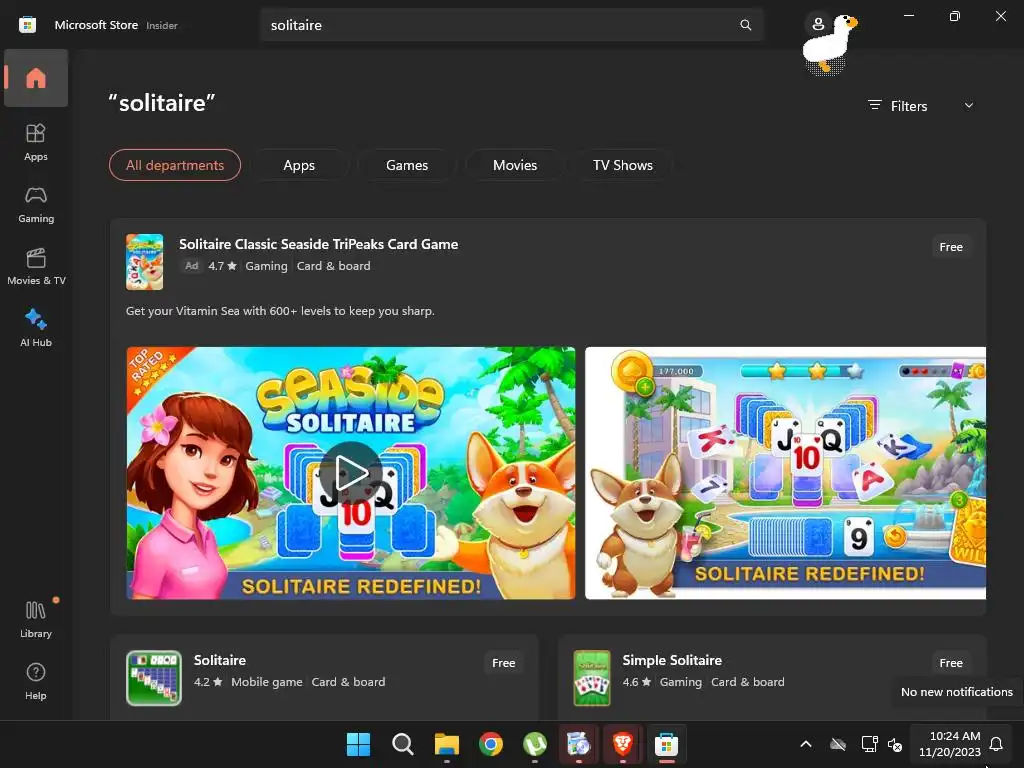The height and width of the screenshot is (768, 1024).
Task: Open Brave browser from the taskbar
Action: [x=623, y=744]
